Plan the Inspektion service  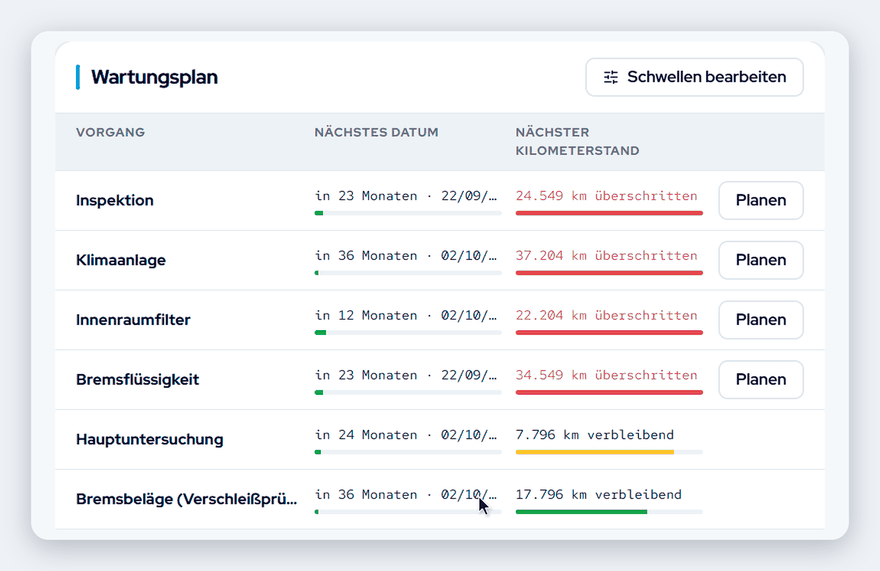coord(760,200)
